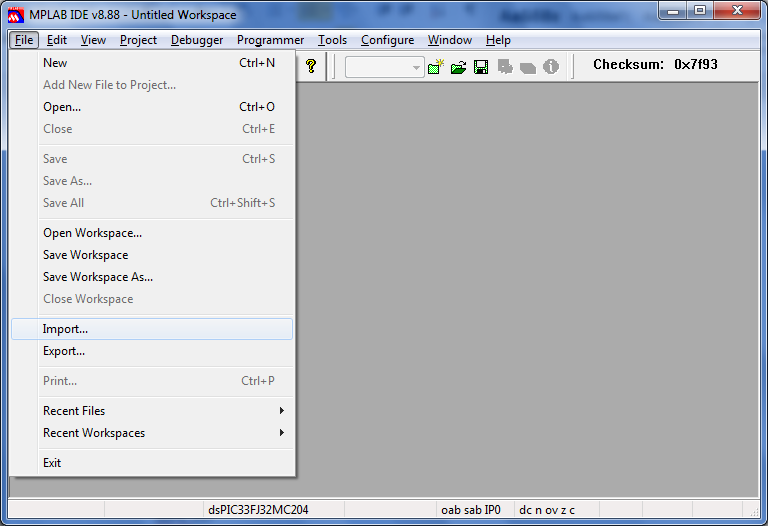Click the grayed Print... menu entry
This screenshot has height=526, width=768.
152,381
